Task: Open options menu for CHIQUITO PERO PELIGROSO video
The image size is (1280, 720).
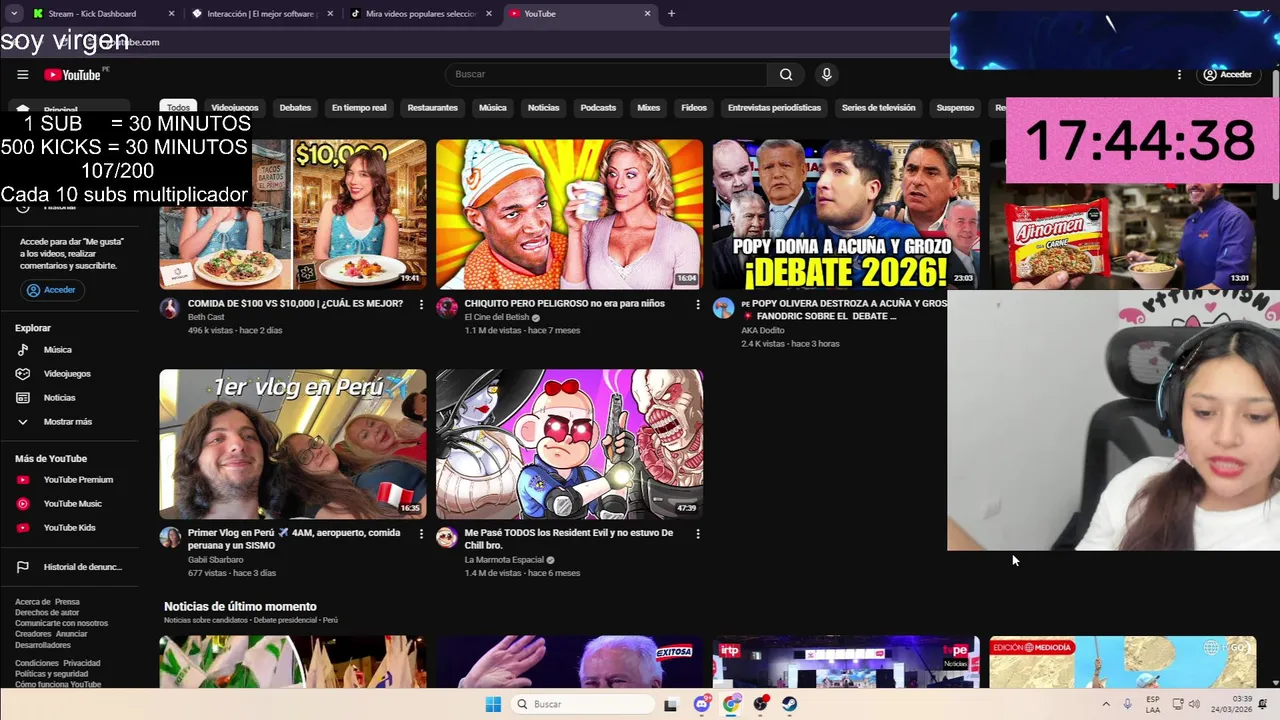Action: (698, 304)
